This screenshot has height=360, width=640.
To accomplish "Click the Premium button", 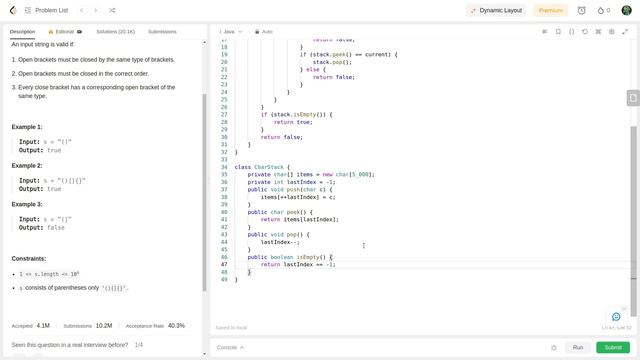I will click(x=551, y=10).
